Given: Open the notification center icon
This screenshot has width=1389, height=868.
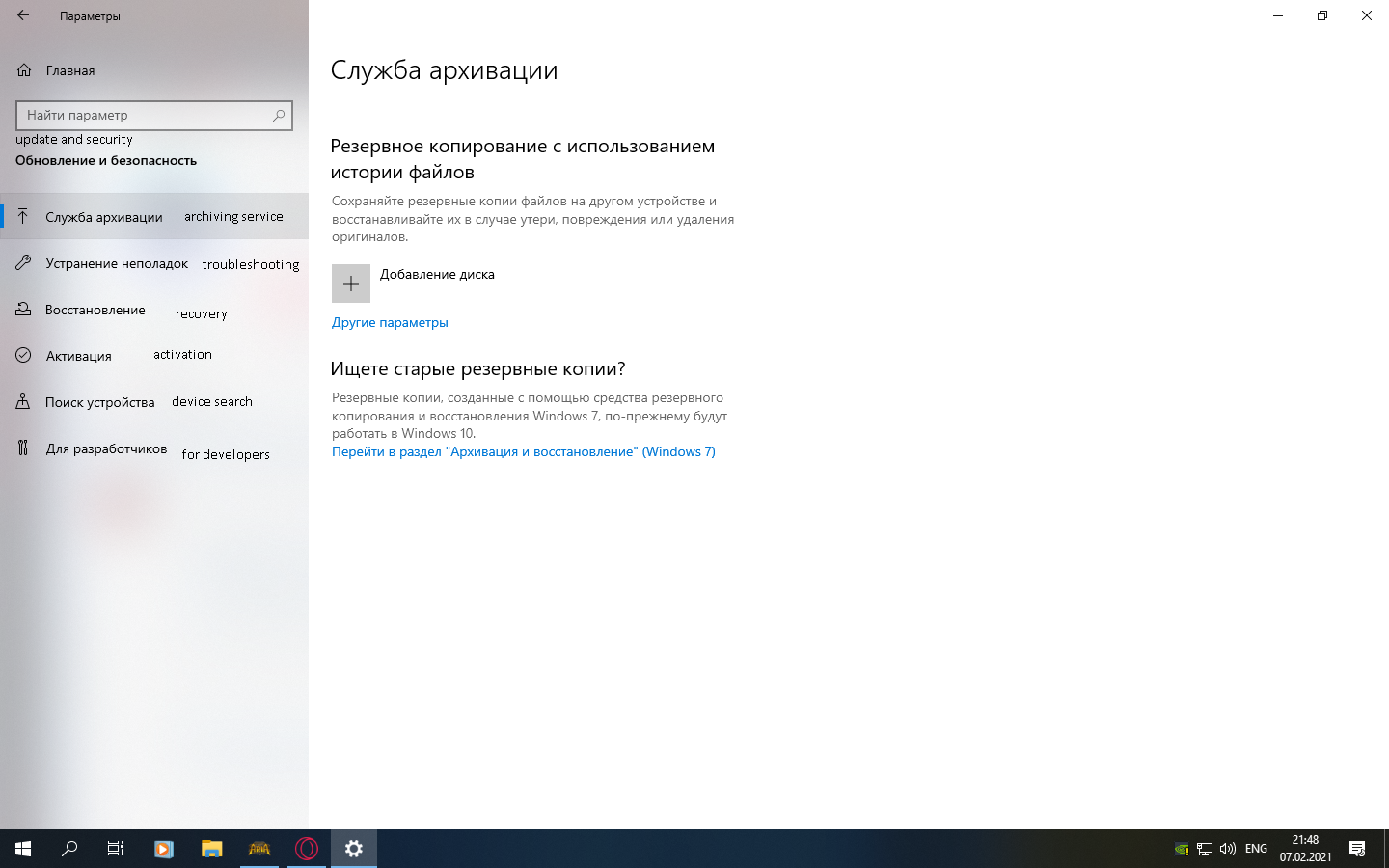Looking at the screenshot, I should [x=1357, y=849].
